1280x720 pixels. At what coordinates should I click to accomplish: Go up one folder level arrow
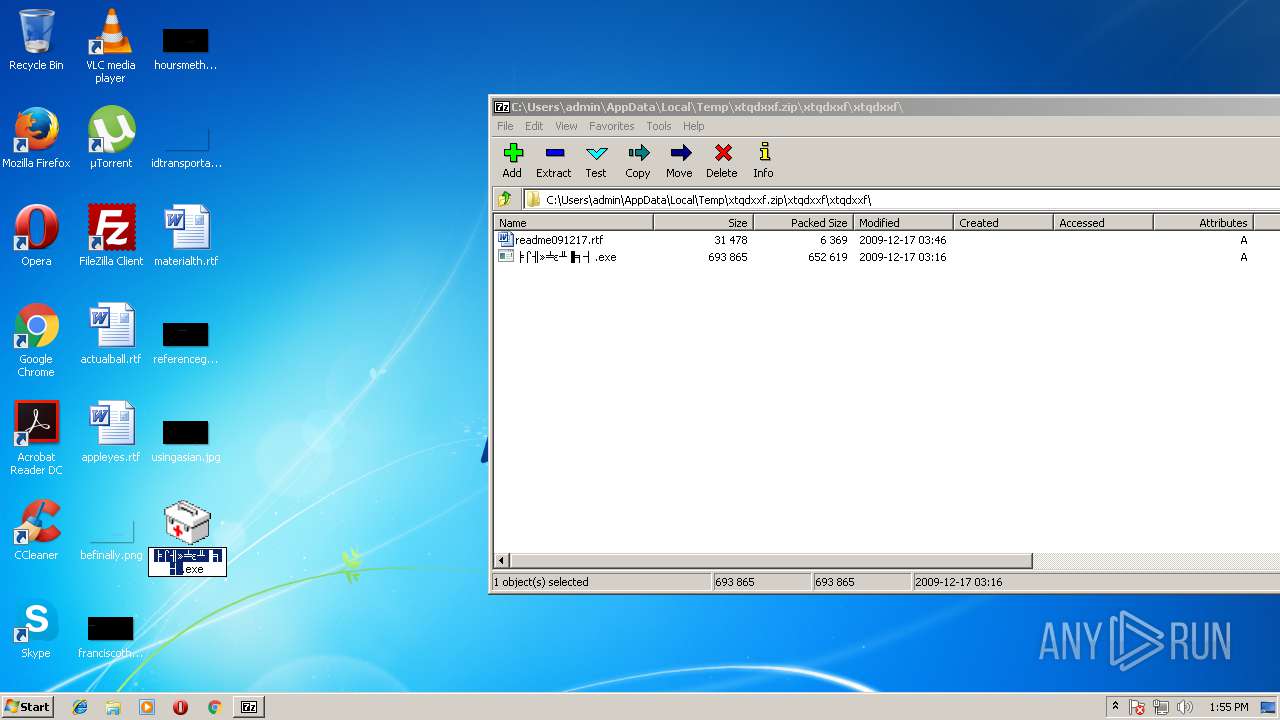coord(505,199)
